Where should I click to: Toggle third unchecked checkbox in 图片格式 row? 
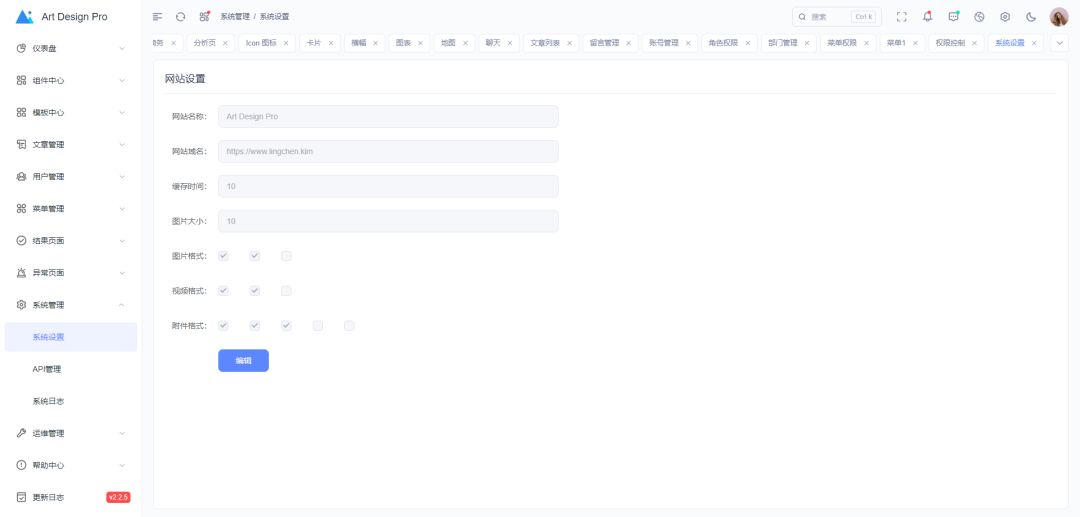coord(287,256)
